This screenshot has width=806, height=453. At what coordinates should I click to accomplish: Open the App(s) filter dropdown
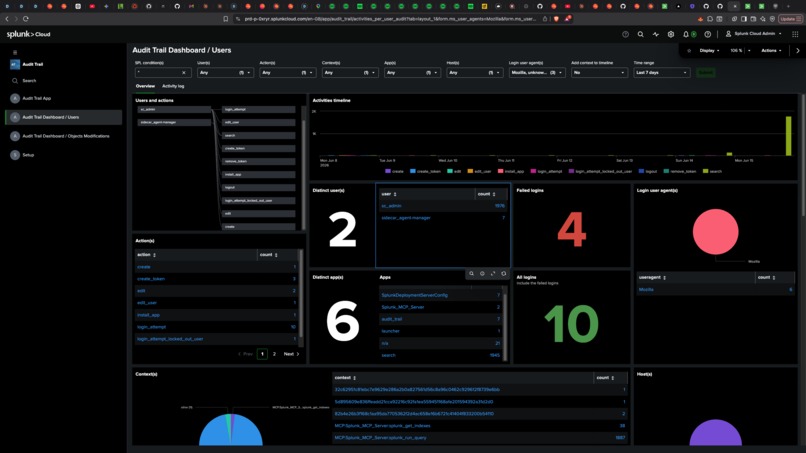[412, 73]
